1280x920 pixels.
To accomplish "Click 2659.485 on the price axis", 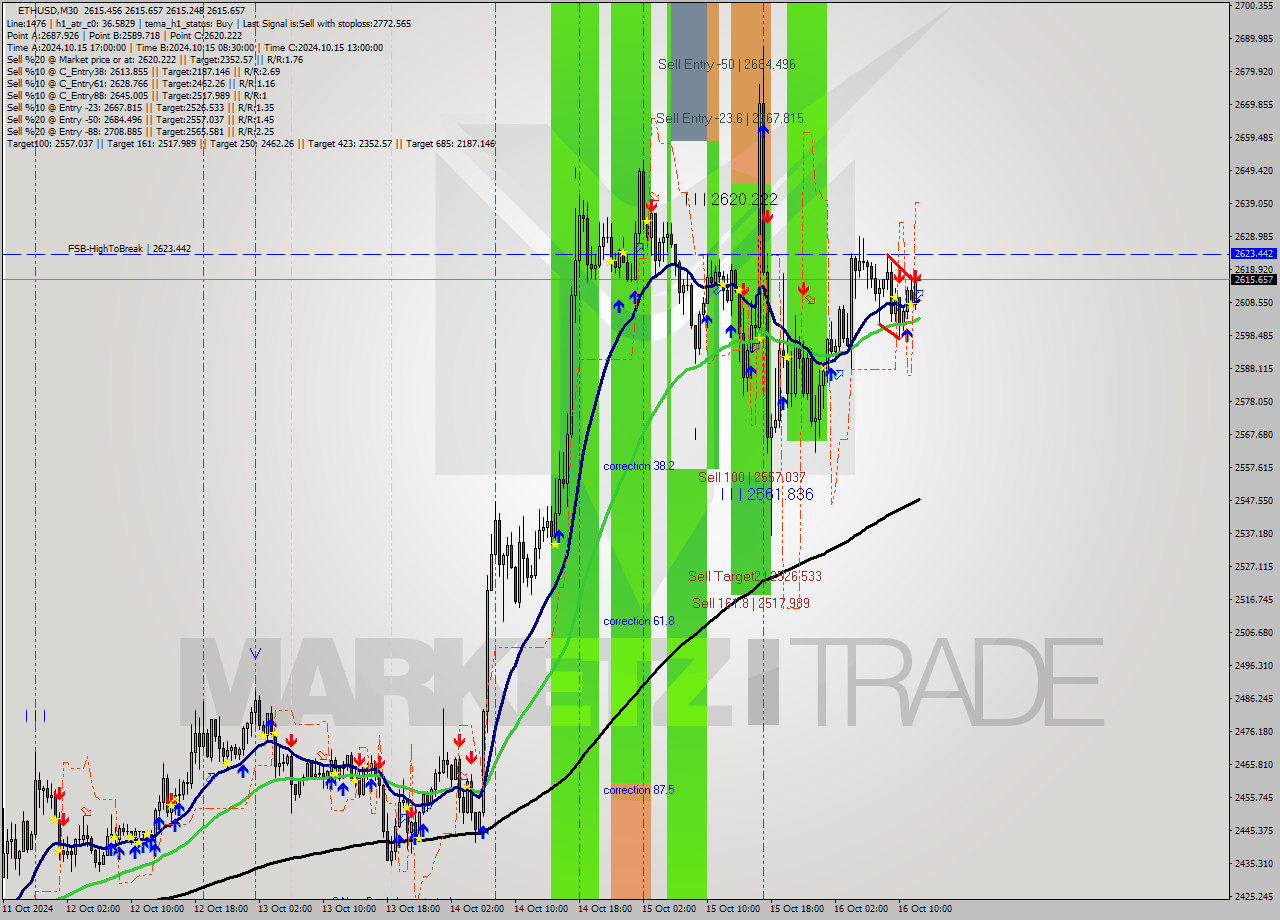I will click(1254, 138).
